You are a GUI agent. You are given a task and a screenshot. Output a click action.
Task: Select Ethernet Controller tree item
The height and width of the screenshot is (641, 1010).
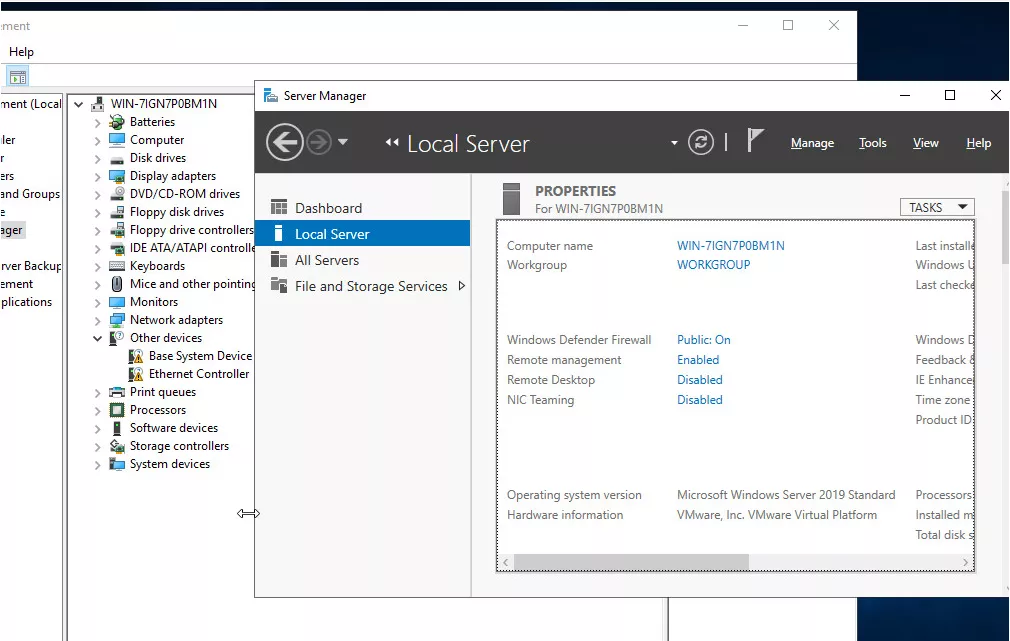[199, 374]
